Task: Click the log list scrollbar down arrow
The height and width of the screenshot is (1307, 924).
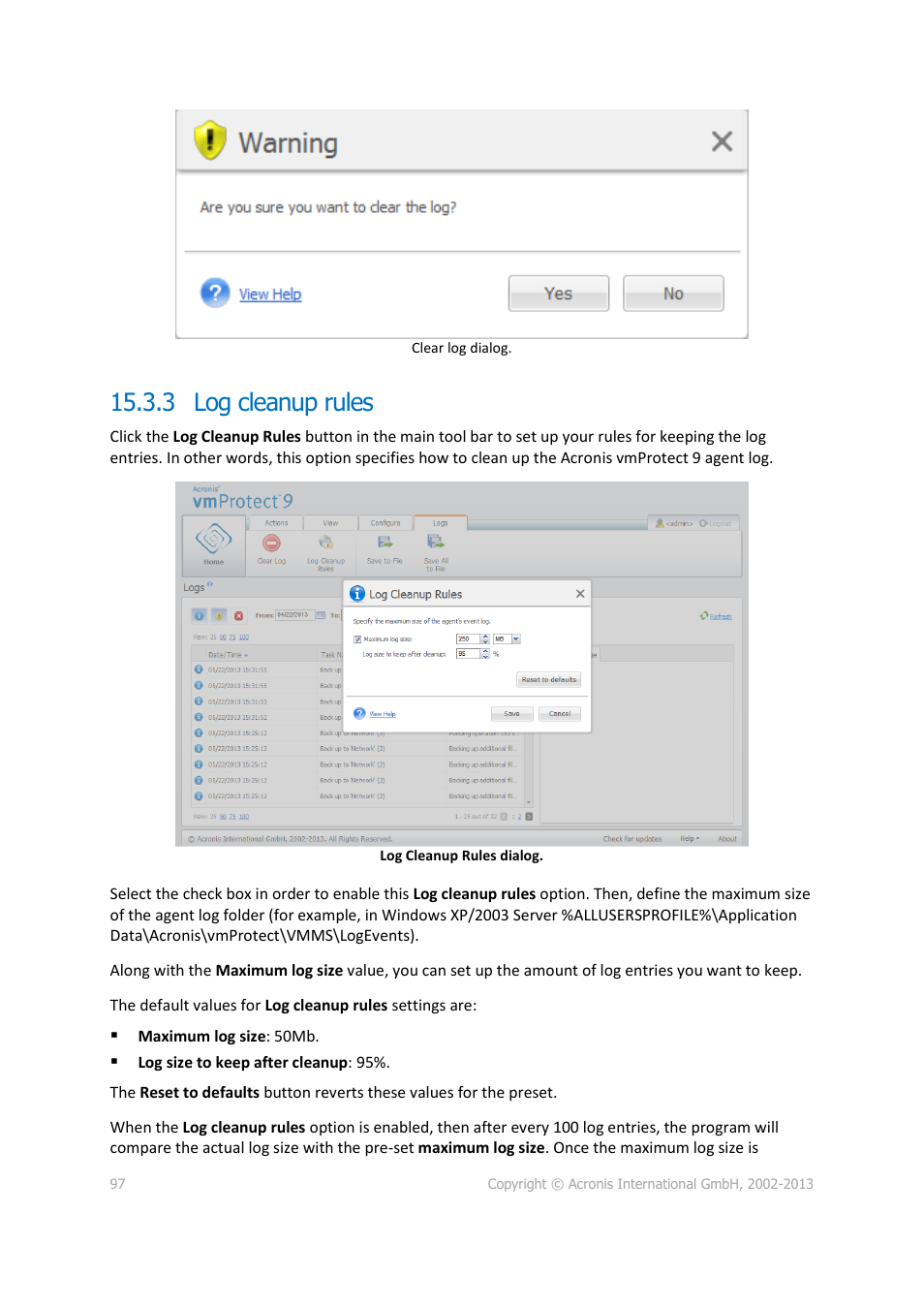Action: click(x=529, y=802)
